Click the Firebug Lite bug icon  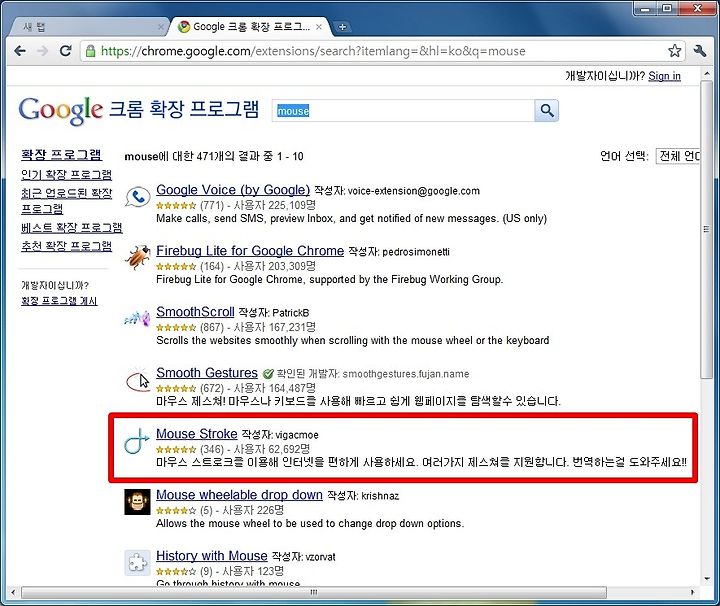(x=137, y=257)
